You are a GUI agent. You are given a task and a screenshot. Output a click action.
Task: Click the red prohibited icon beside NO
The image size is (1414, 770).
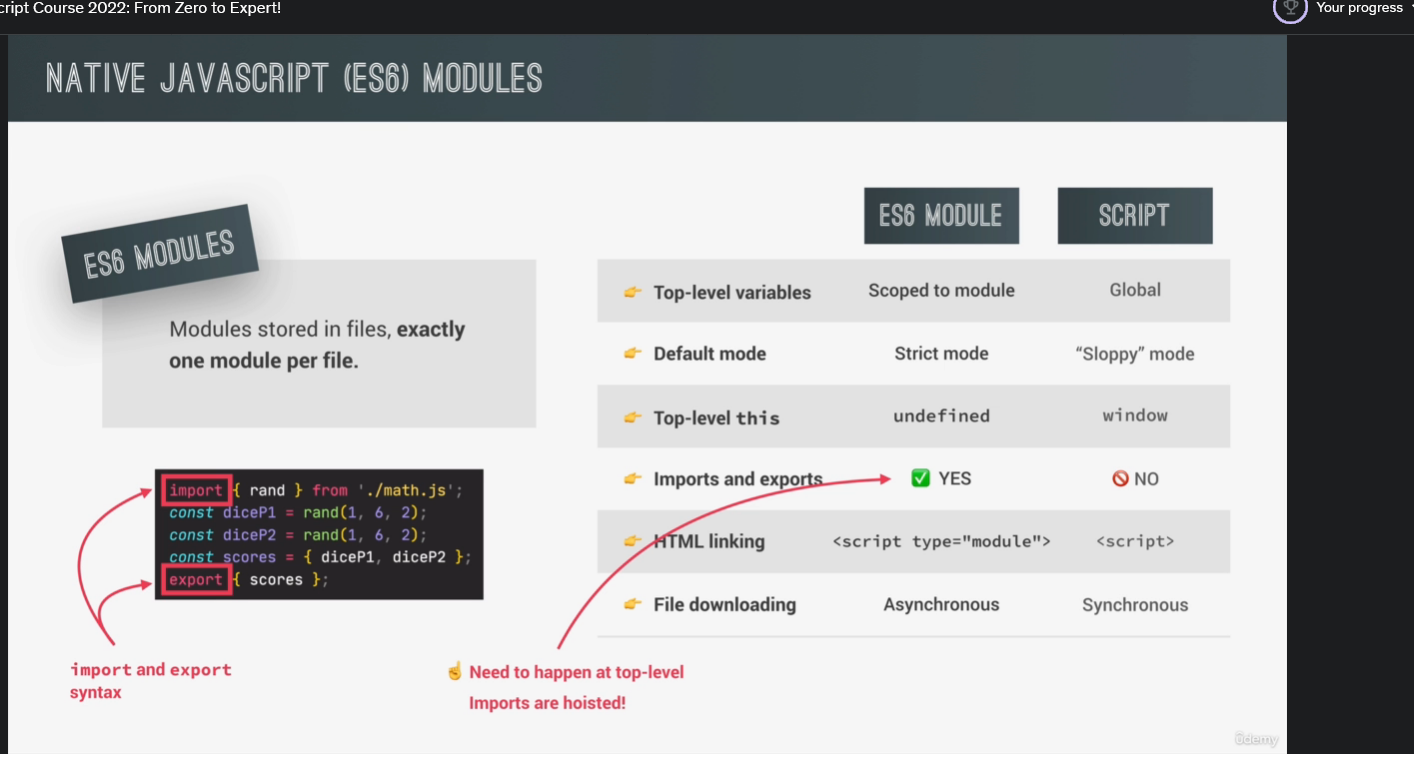click(1120, 479)
